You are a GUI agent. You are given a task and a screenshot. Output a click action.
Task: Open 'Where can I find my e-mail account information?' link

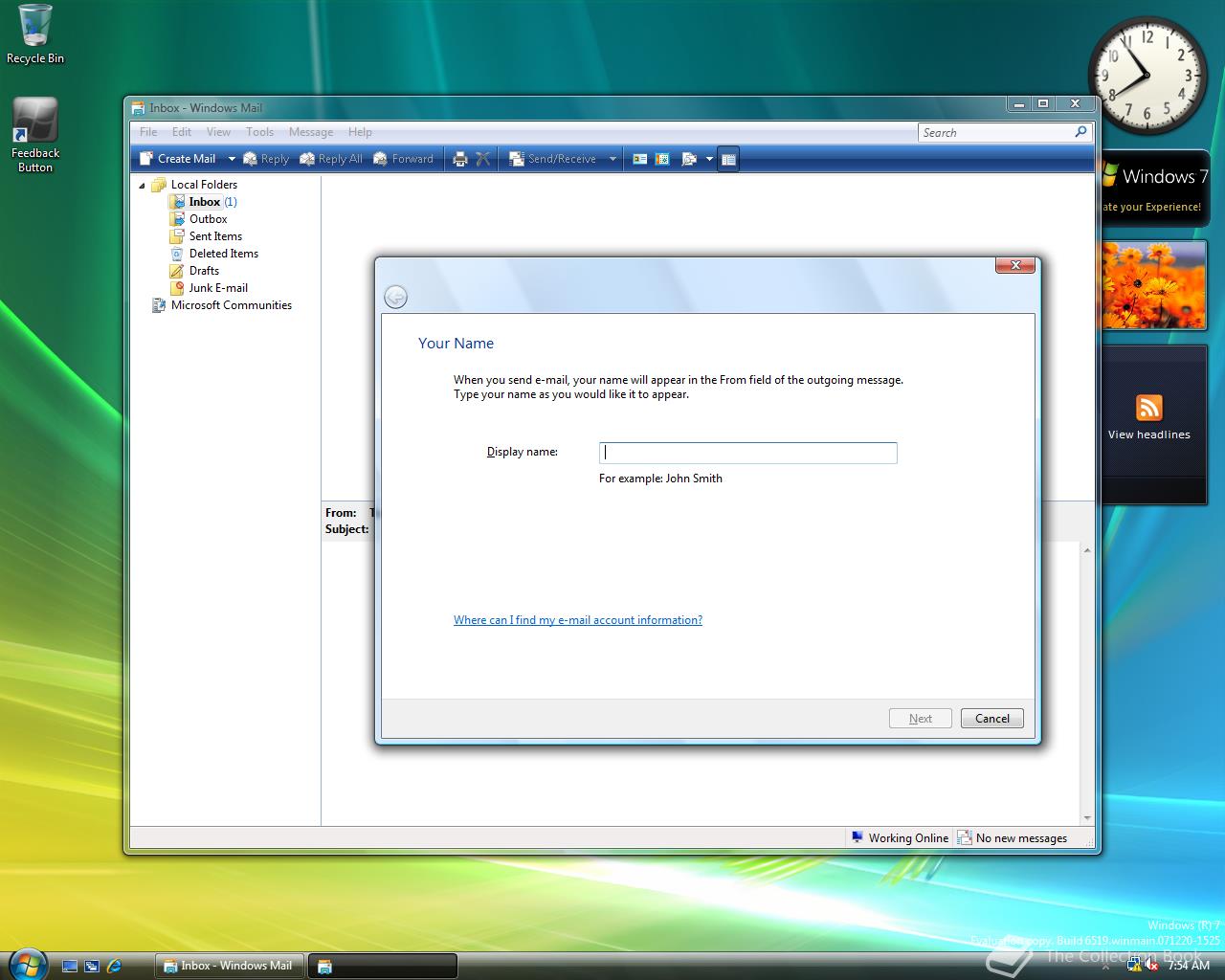(578, 620)
